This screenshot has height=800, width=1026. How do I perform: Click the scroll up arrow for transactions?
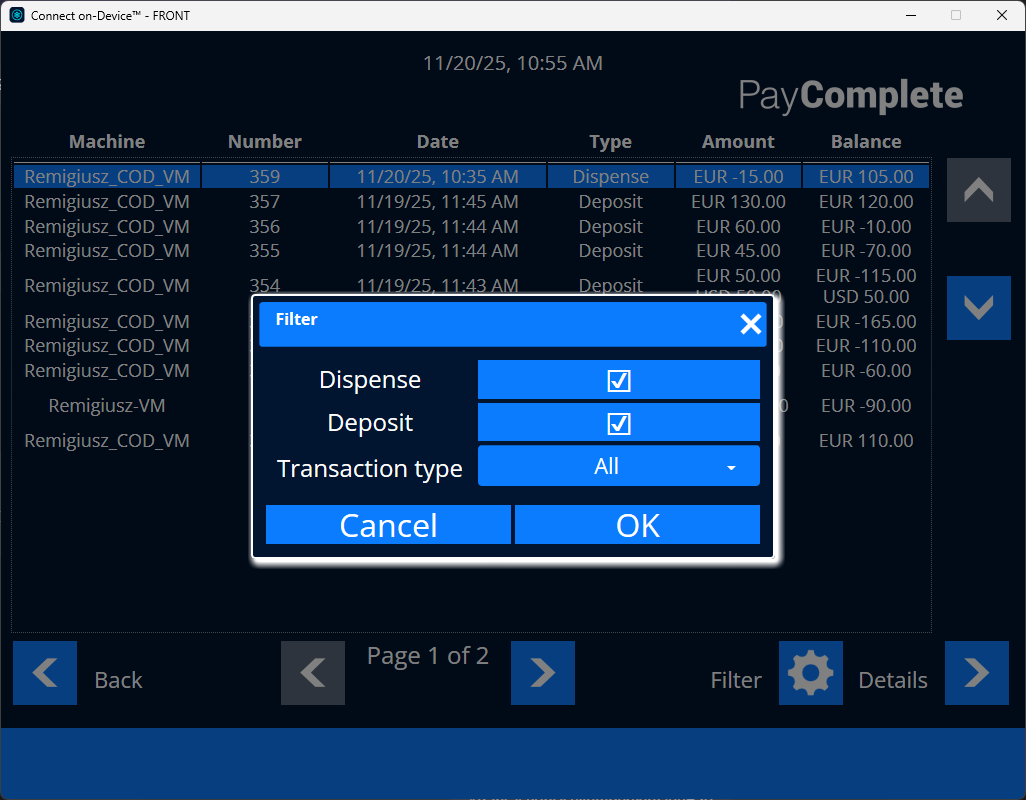click(978, 190)
